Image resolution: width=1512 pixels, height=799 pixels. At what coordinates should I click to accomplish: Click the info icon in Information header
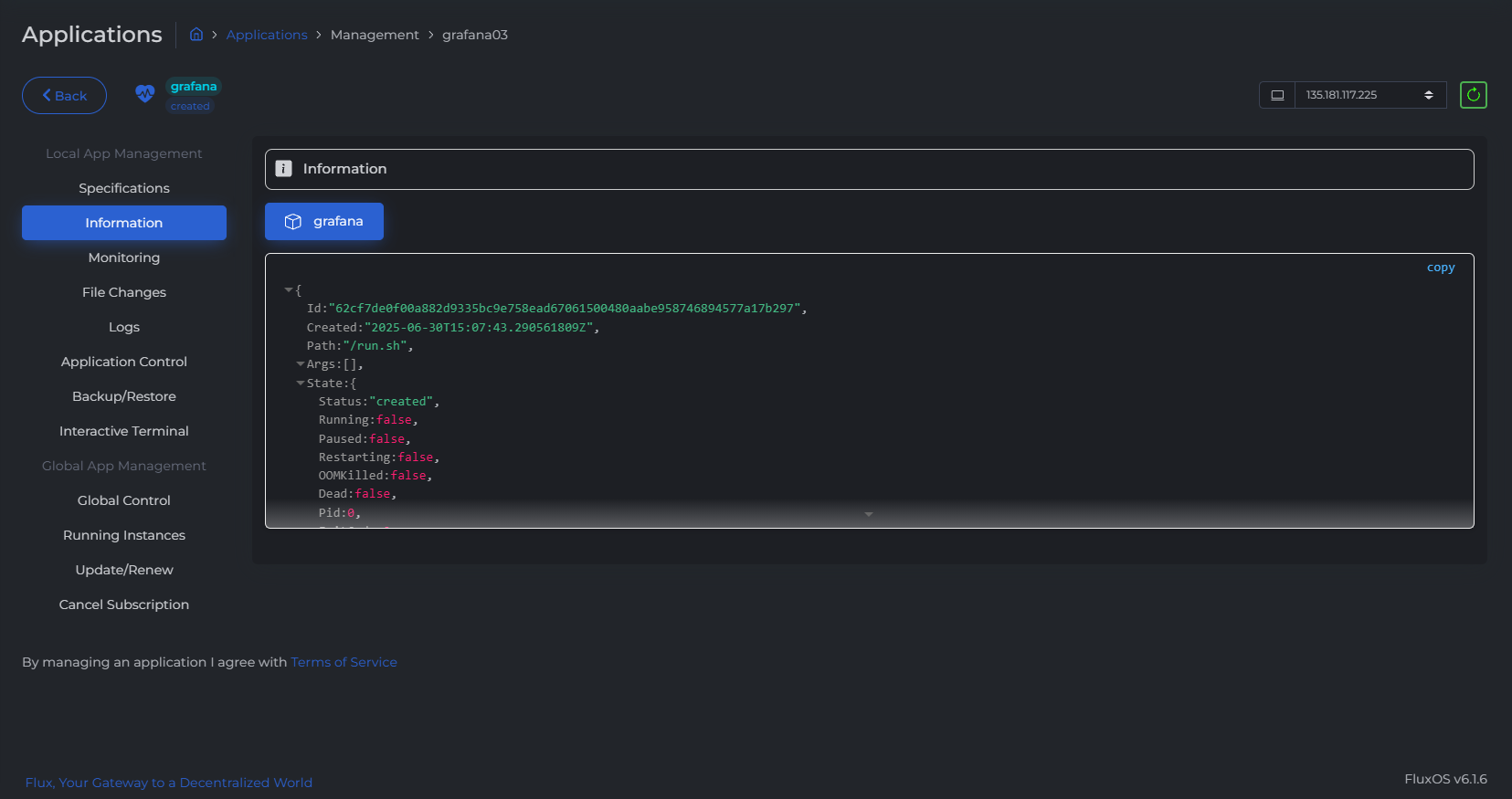coord(284,169)
